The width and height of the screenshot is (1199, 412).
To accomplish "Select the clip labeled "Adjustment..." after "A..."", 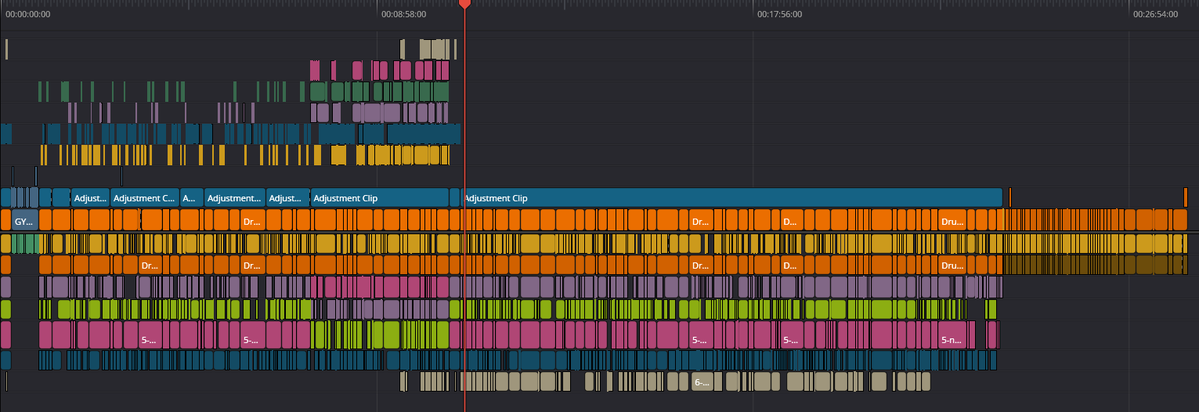I will tap(235, 198).
